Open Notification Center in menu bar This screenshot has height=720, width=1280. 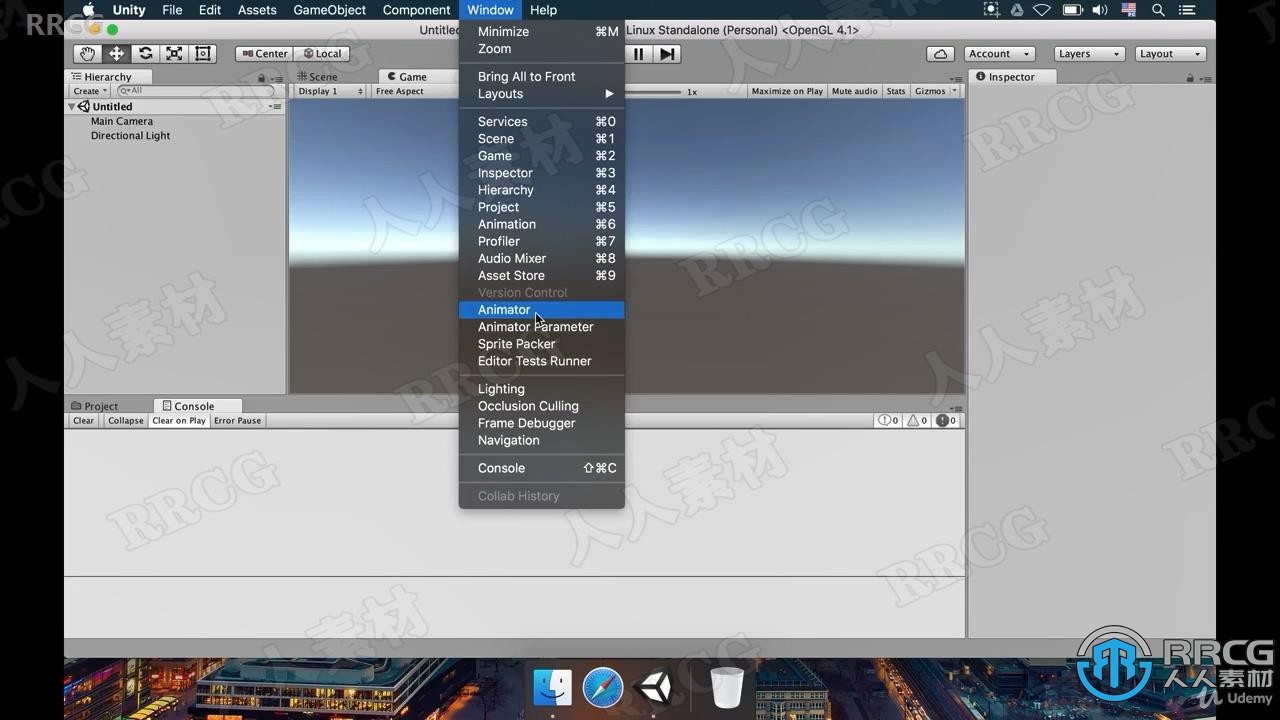1189,10
